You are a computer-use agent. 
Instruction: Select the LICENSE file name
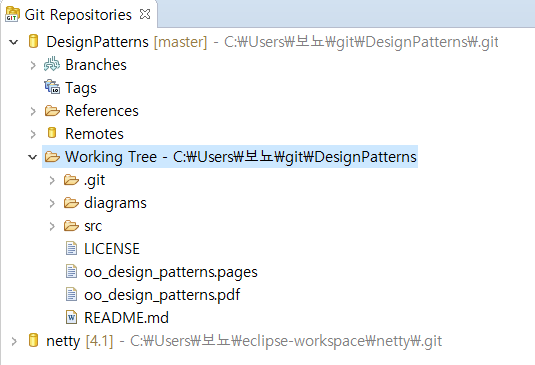click(x=112, y=249)
